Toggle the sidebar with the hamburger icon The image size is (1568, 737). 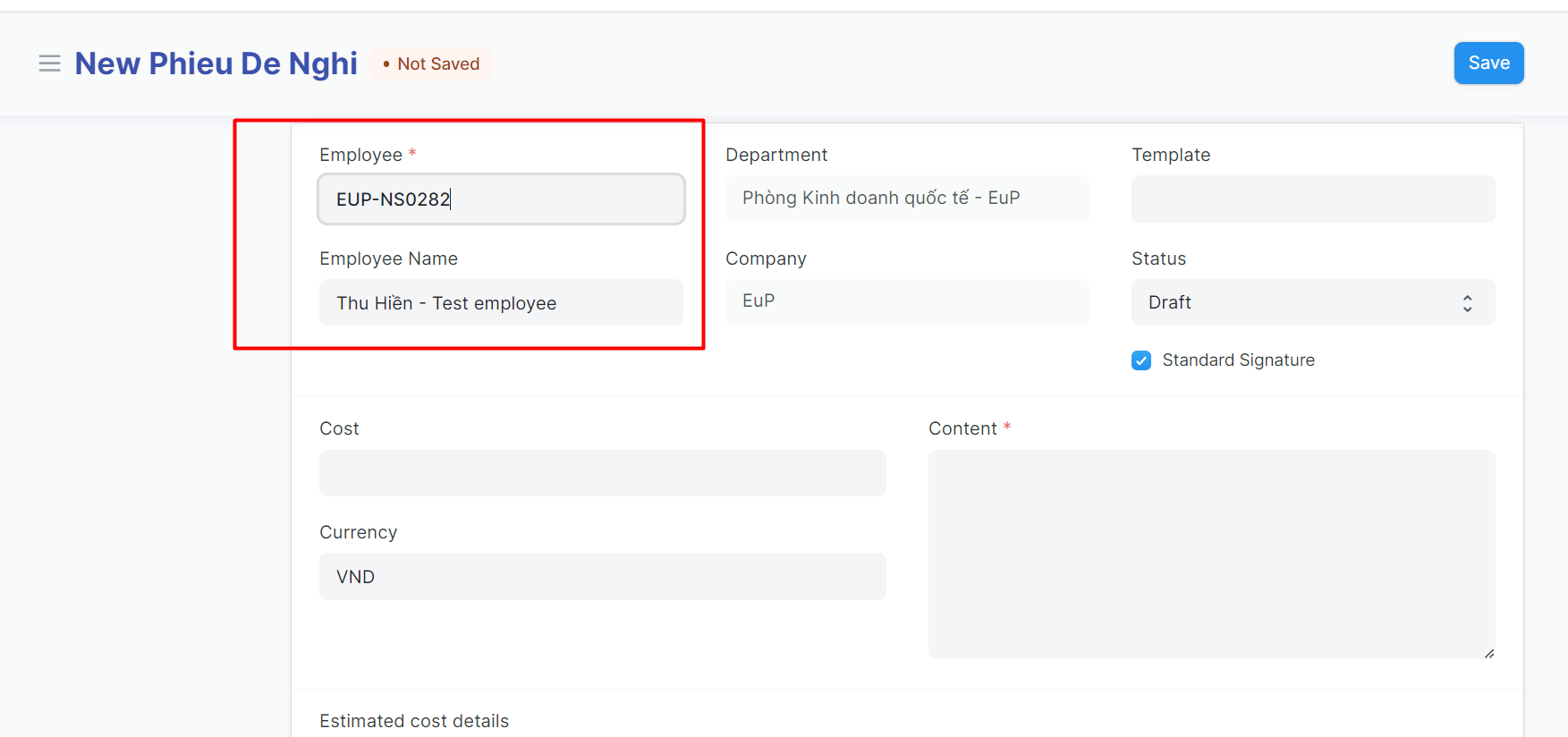(50, 64)
